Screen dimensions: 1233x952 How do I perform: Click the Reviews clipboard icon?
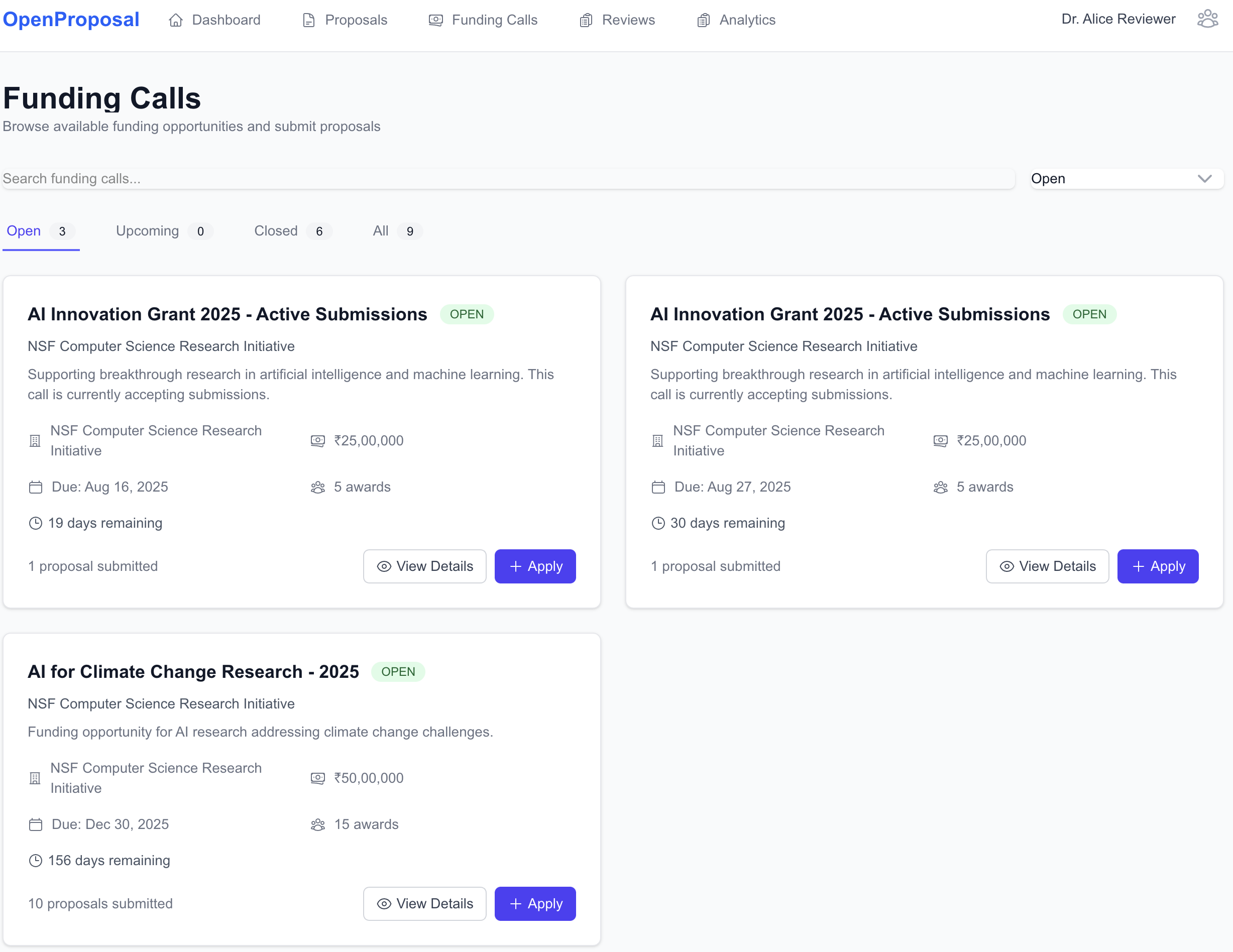pyautogui.click(x=586, y=20)
